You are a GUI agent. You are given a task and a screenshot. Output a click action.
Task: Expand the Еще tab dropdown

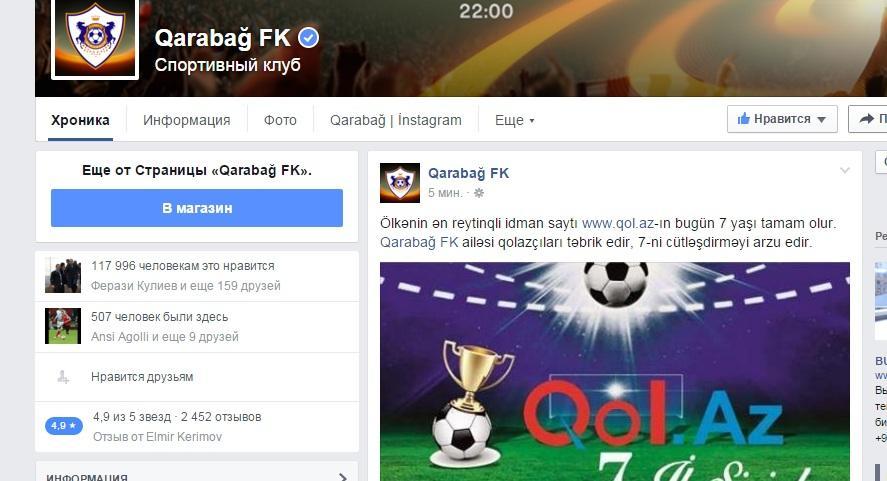point(514,120)
